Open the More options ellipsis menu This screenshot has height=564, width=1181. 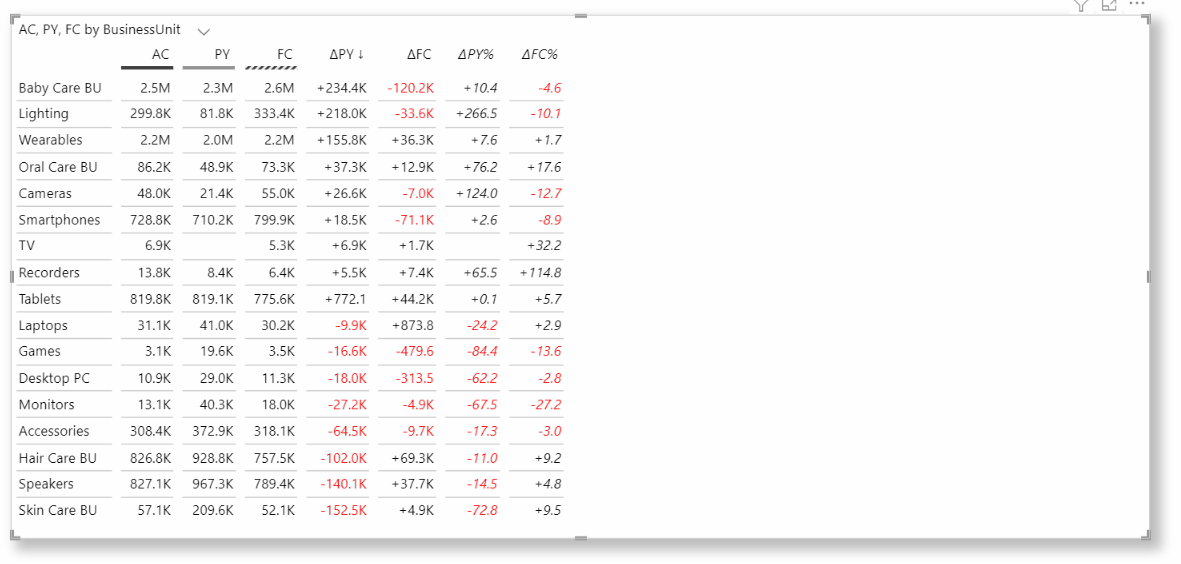[1137, 4]
